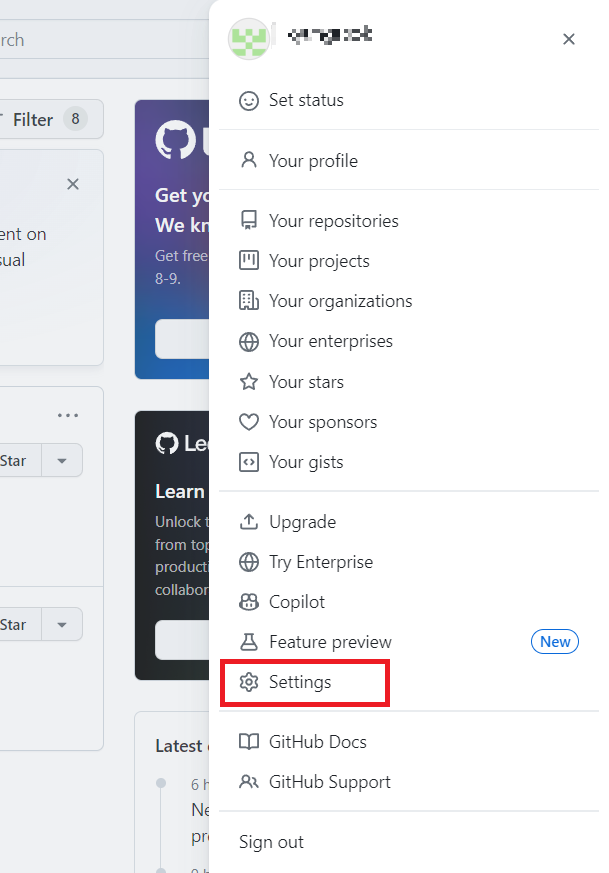Click the Upgrade arrow icon
Screen dimensions: 609x873
tap(249, 521)
